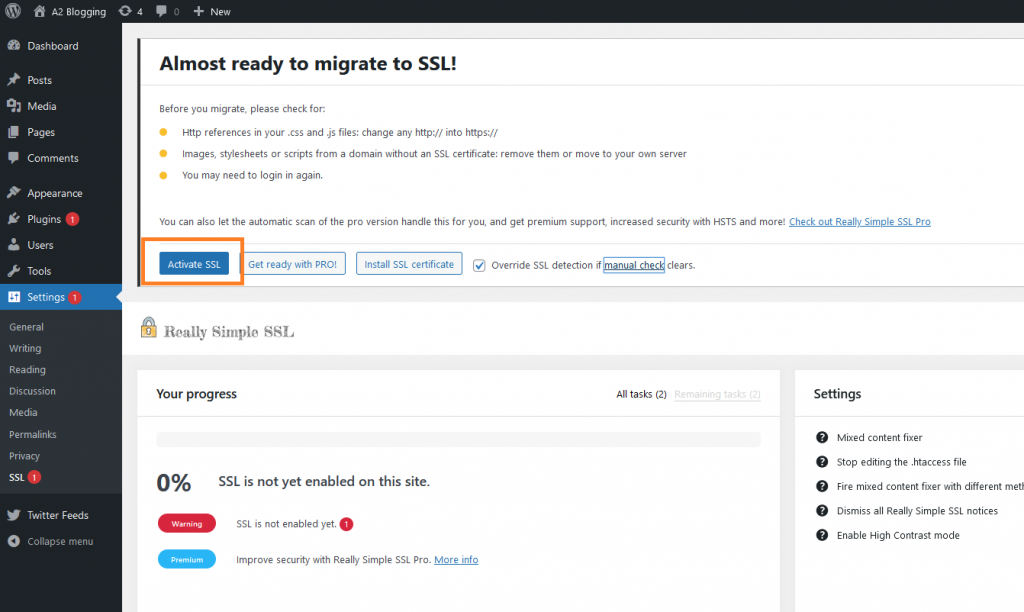Click the Get ready with PRO! button
Image resolution: width=1024 pixels, height=612 pixels.
click(x=292, y=264)
